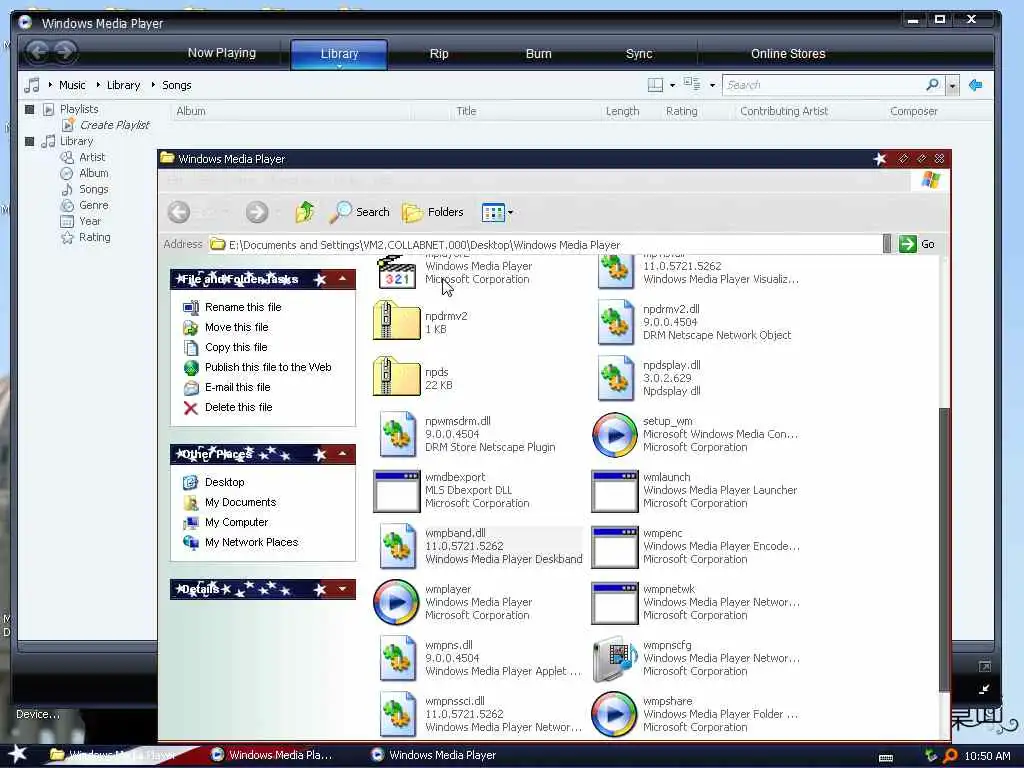Sort by the Title column header
The image size is (1024, 768).
click(x=466, y=111)
